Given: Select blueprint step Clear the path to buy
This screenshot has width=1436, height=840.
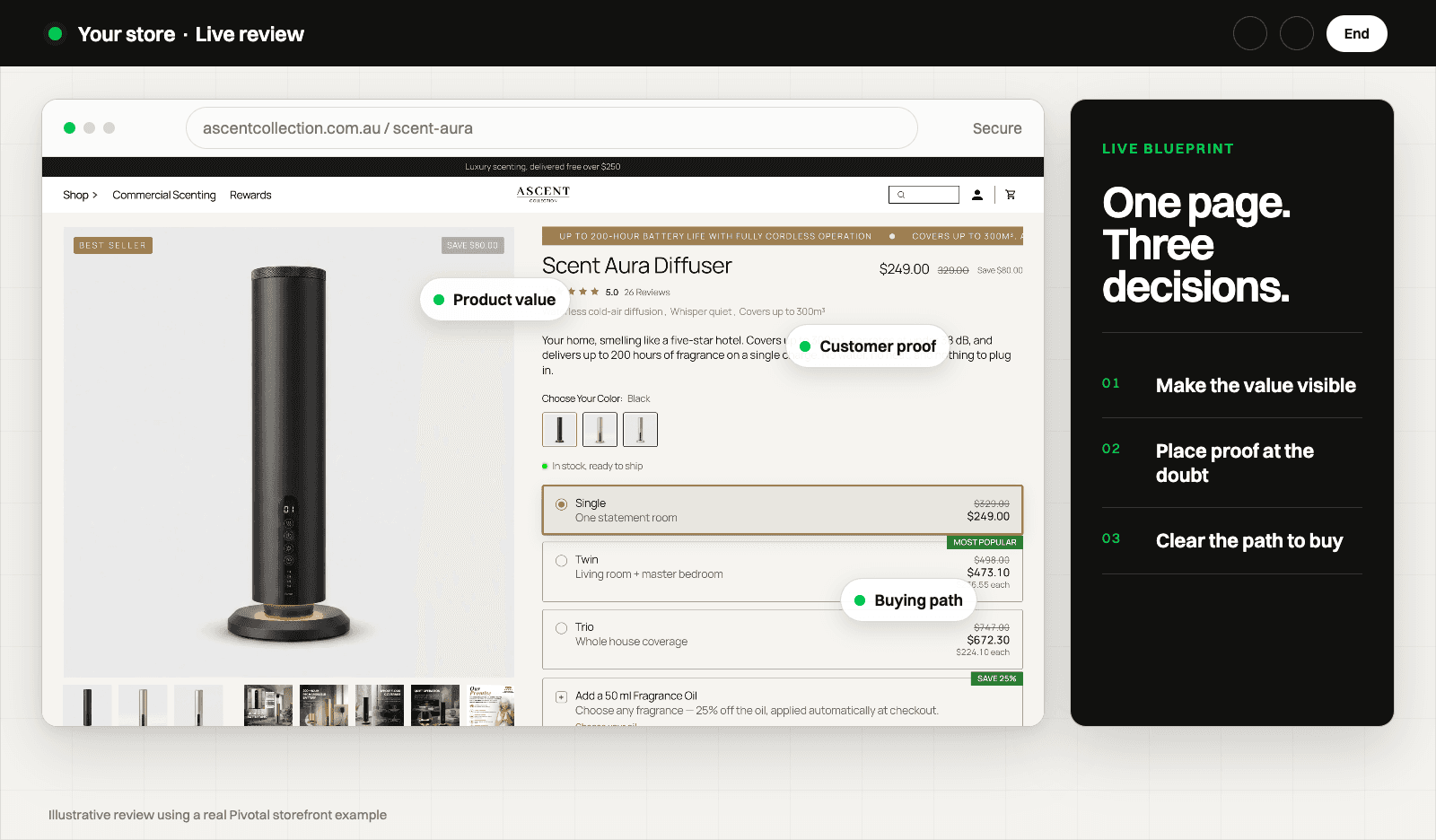Looking at the screenshot, I should (1231, 540).
